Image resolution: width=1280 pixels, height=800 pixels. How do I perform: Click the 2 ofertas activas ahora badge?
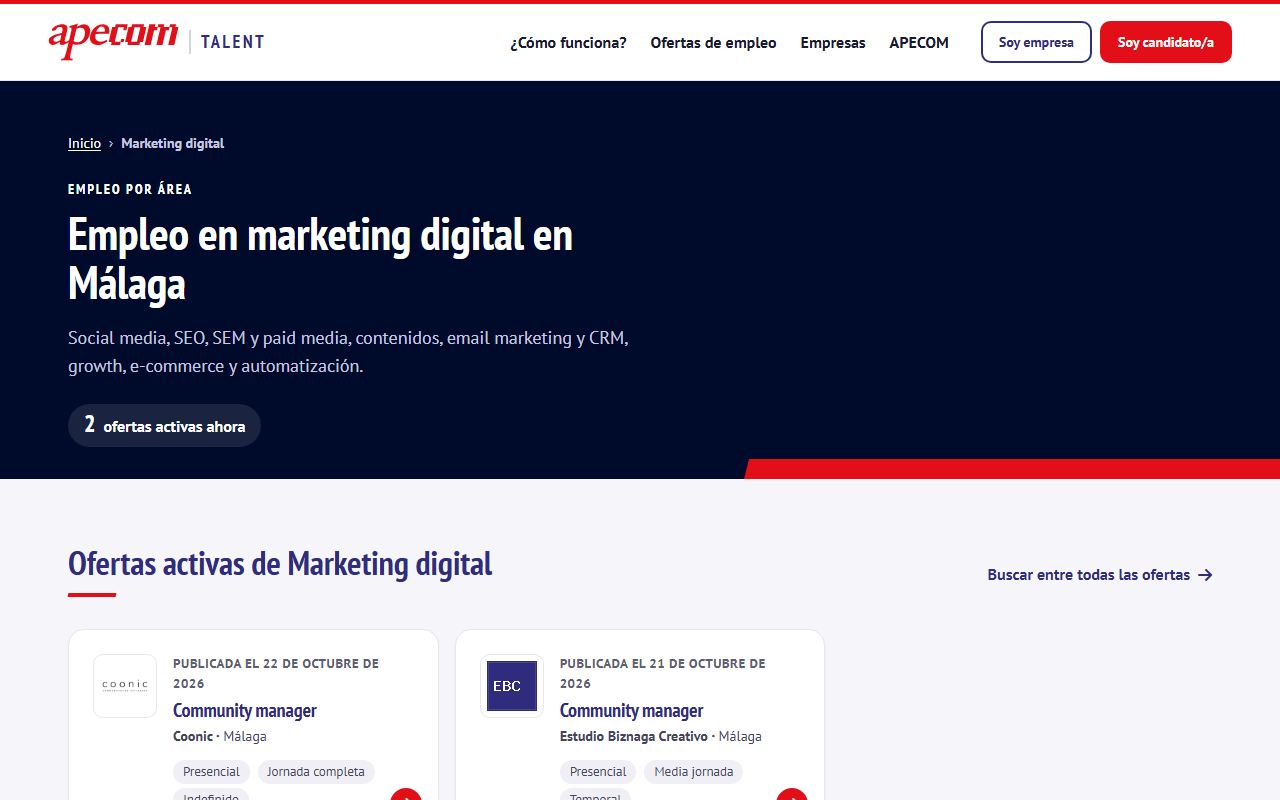click(164, 425)
